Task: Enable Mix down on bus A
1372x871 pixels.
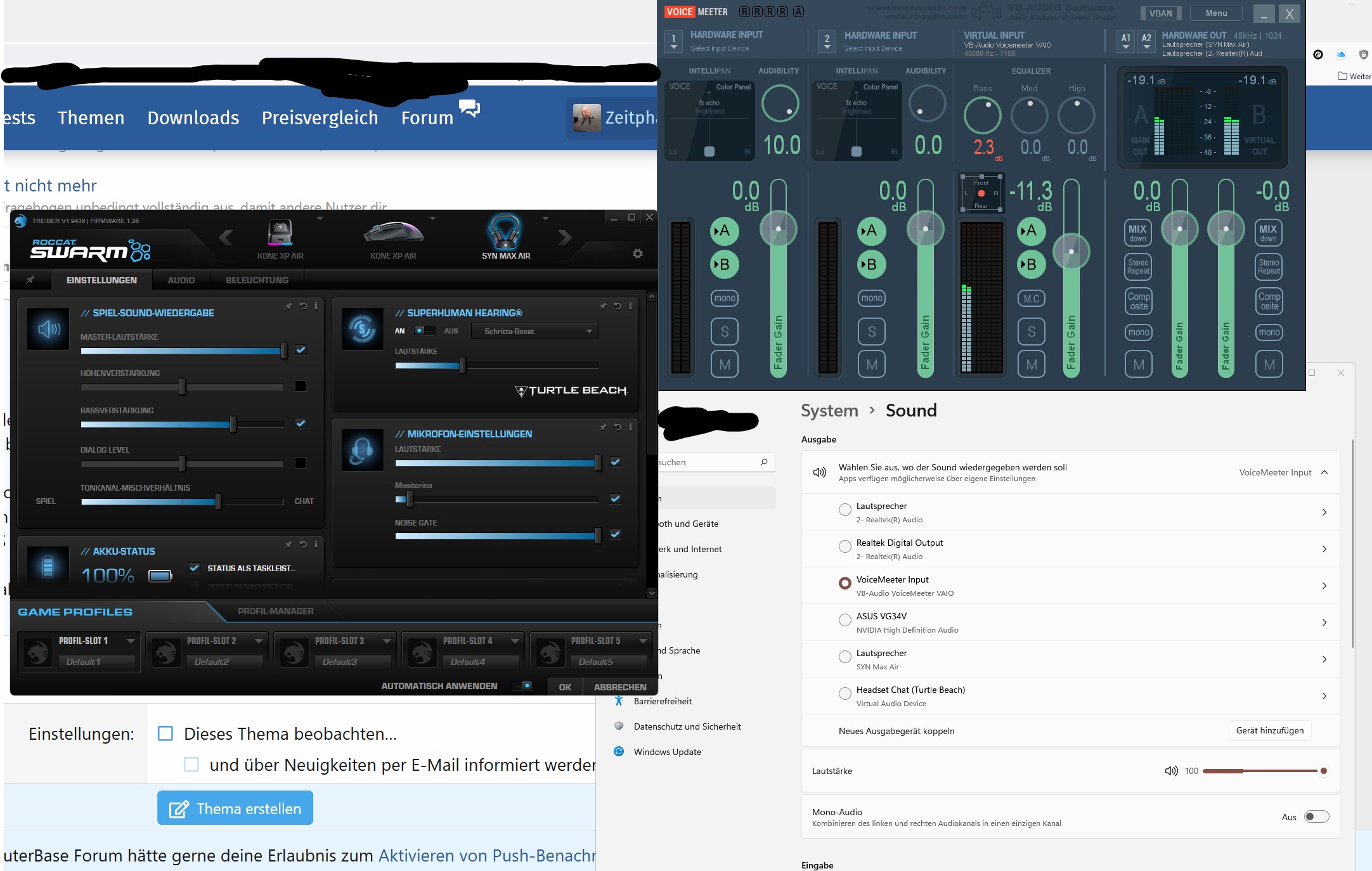Action: (x=1138, y=233)
